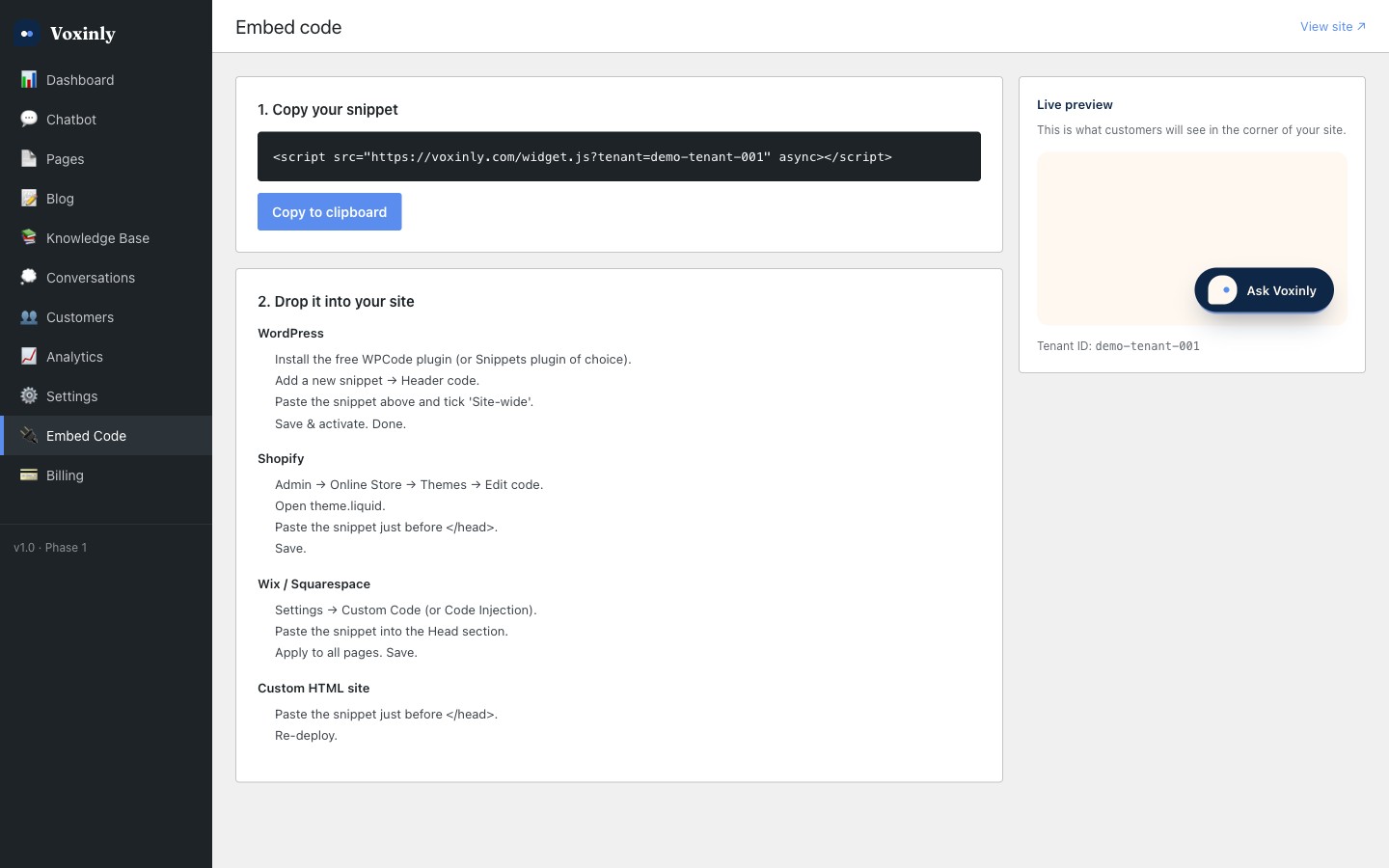
Task: Click 'Install the free WPCode plugin' line
Action: coord(453,360)
